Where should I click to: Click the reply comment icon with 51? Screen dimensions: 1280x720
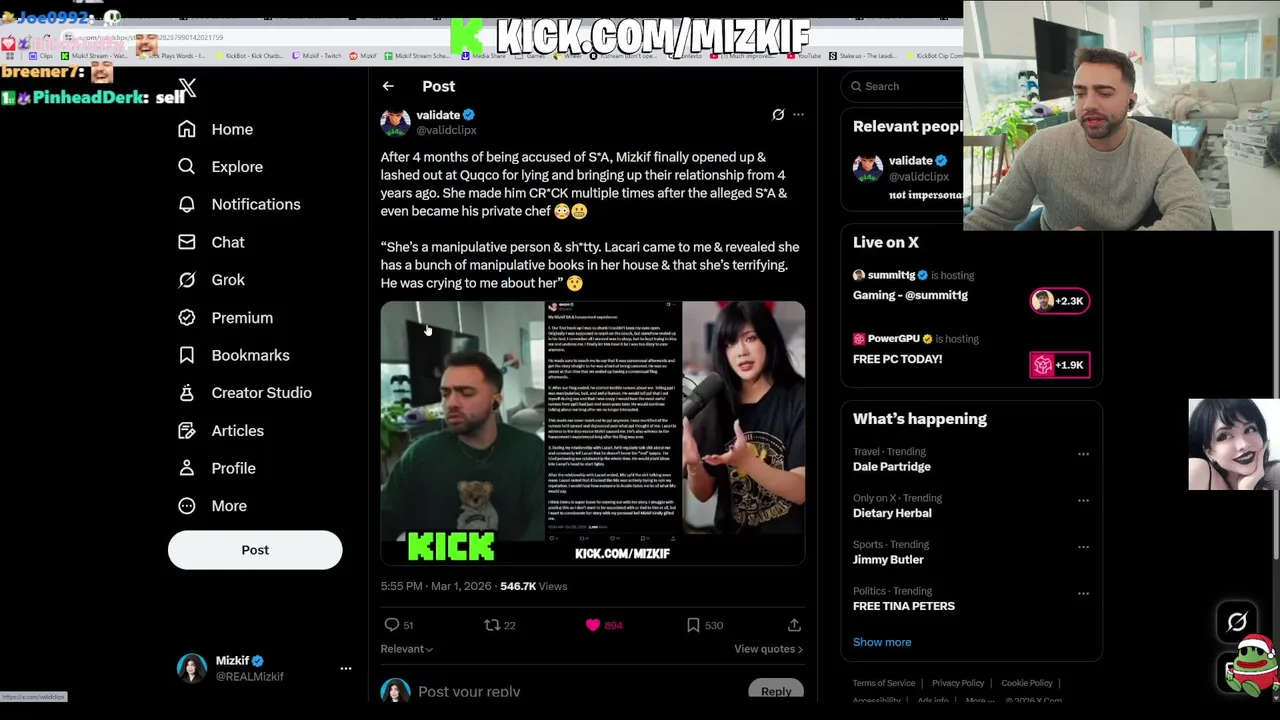tap(392, 625)
